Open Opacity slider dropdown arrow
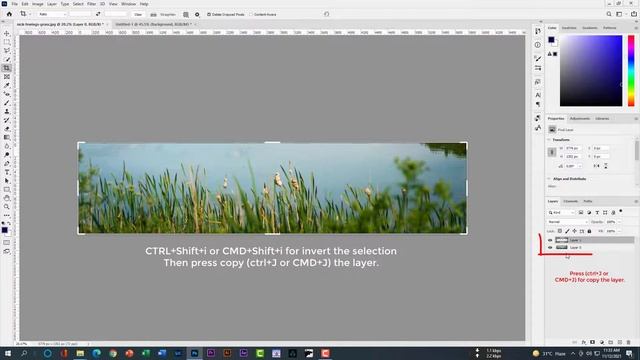 (620, 222)
